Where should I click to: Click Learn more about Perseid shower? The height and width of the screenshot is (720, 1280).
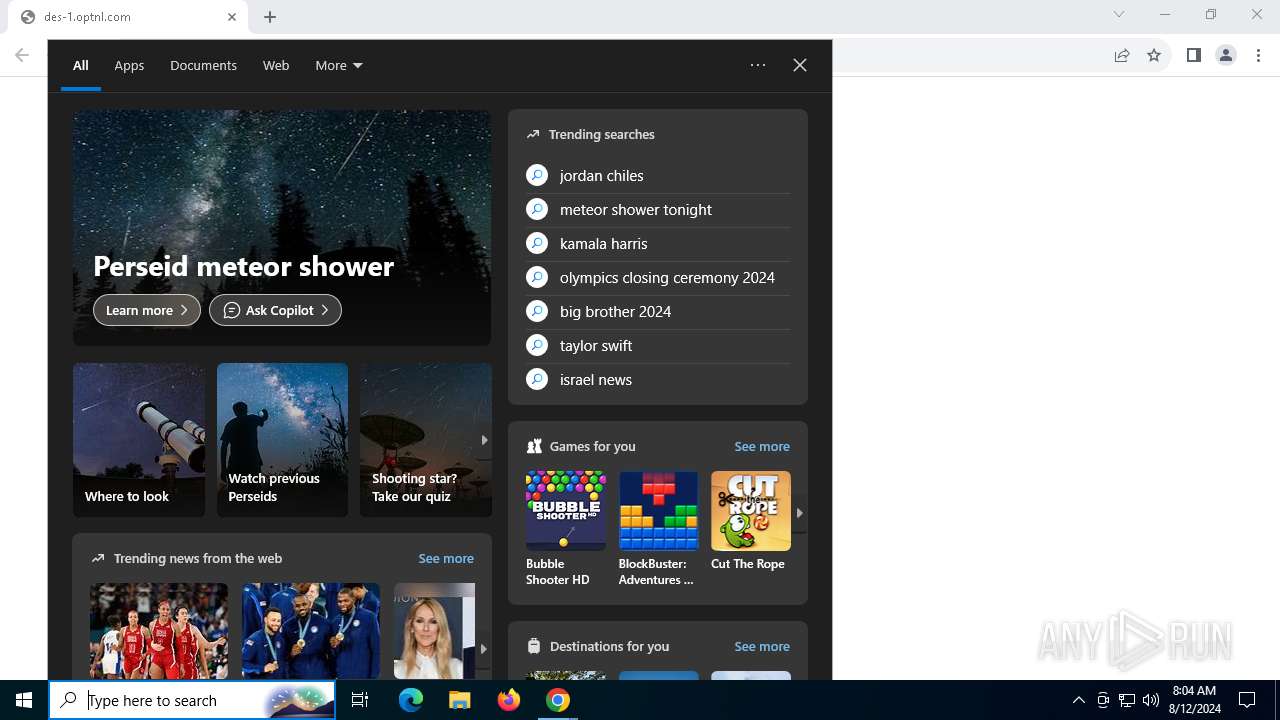[x=147, y=310]
